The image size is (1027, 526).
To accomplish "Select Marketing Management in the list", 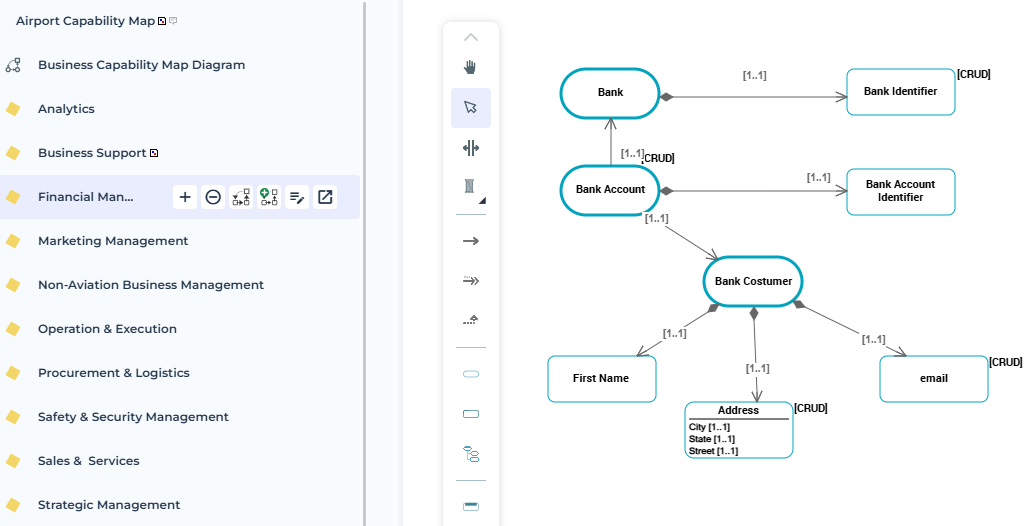I will 113,241.
